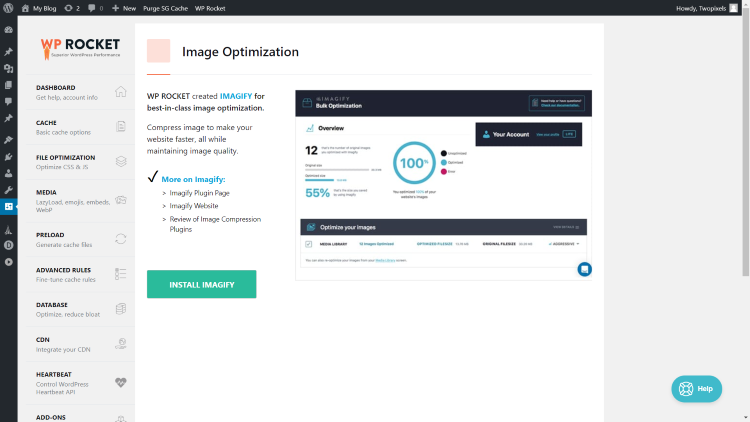
Task: Open the CDN tab
Action: pyautogui.click(x=80, y=344)
